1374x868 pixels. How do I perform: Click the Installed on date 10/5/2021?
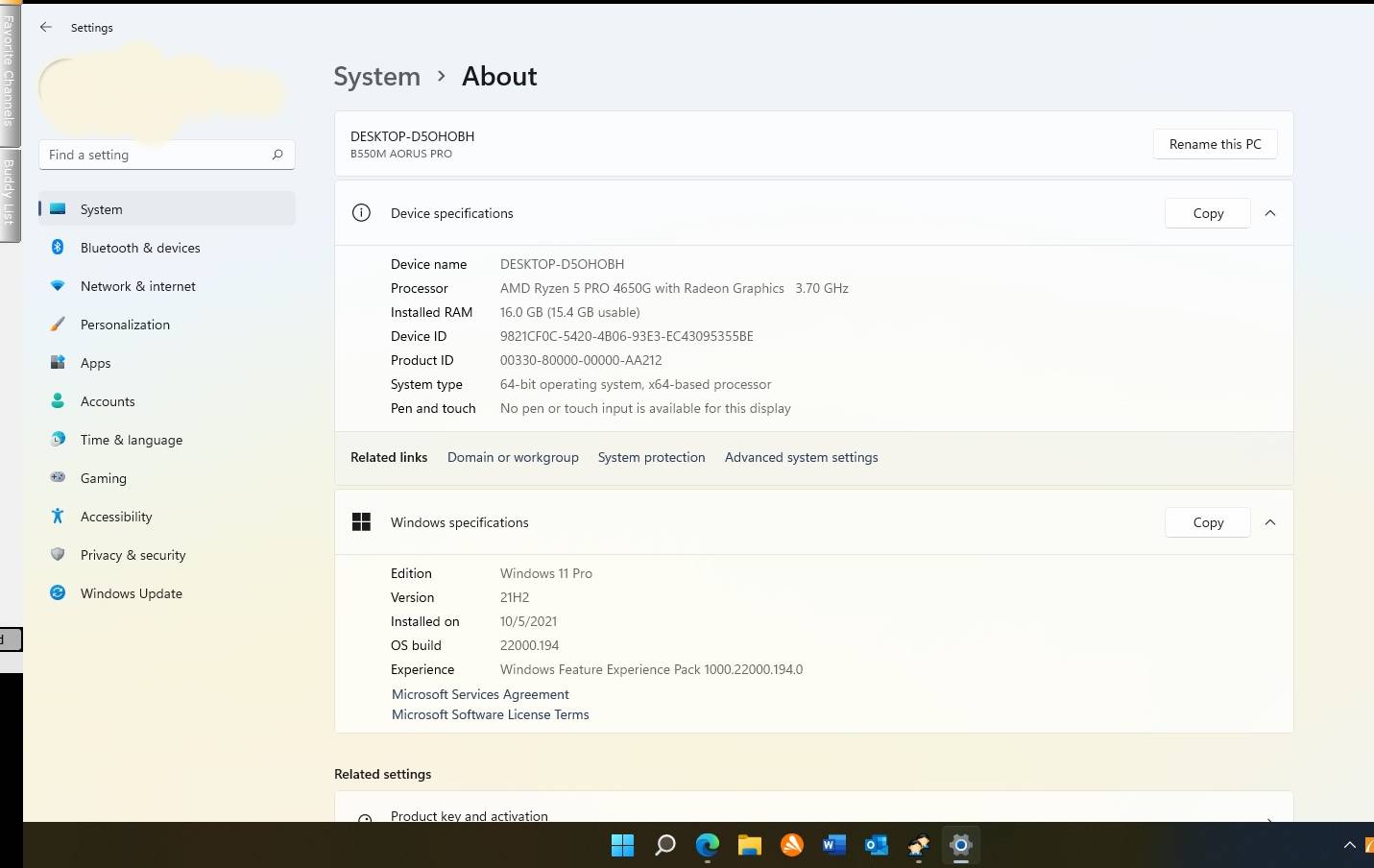tap(528, 621)
